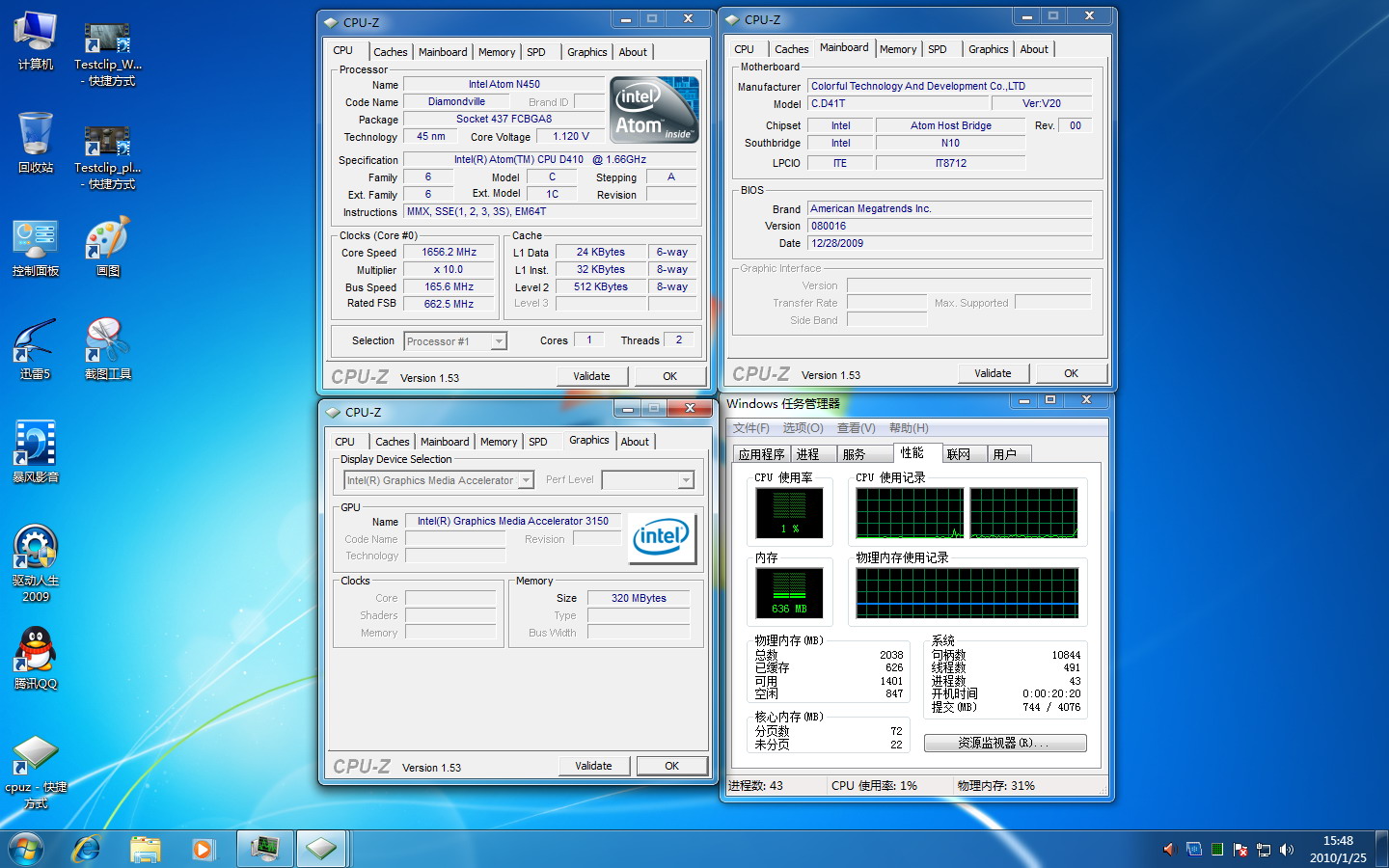Open the 暴风影音 desktop shortcut
Image resolution: width=1389 pixels, height=868 pixels.
coord(36,445)
